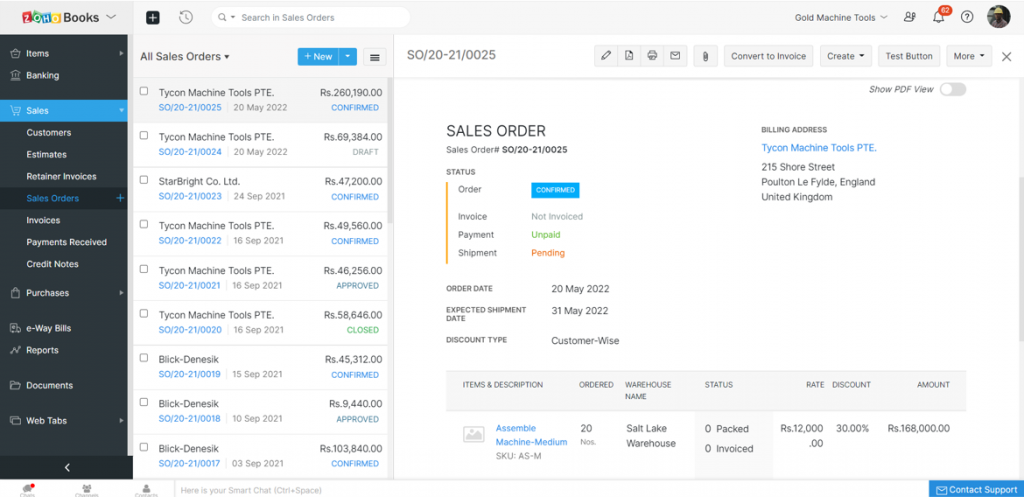1024x497 pixels.
Task: Open Contacts in the bottom bar
Action: coord(146,490)
